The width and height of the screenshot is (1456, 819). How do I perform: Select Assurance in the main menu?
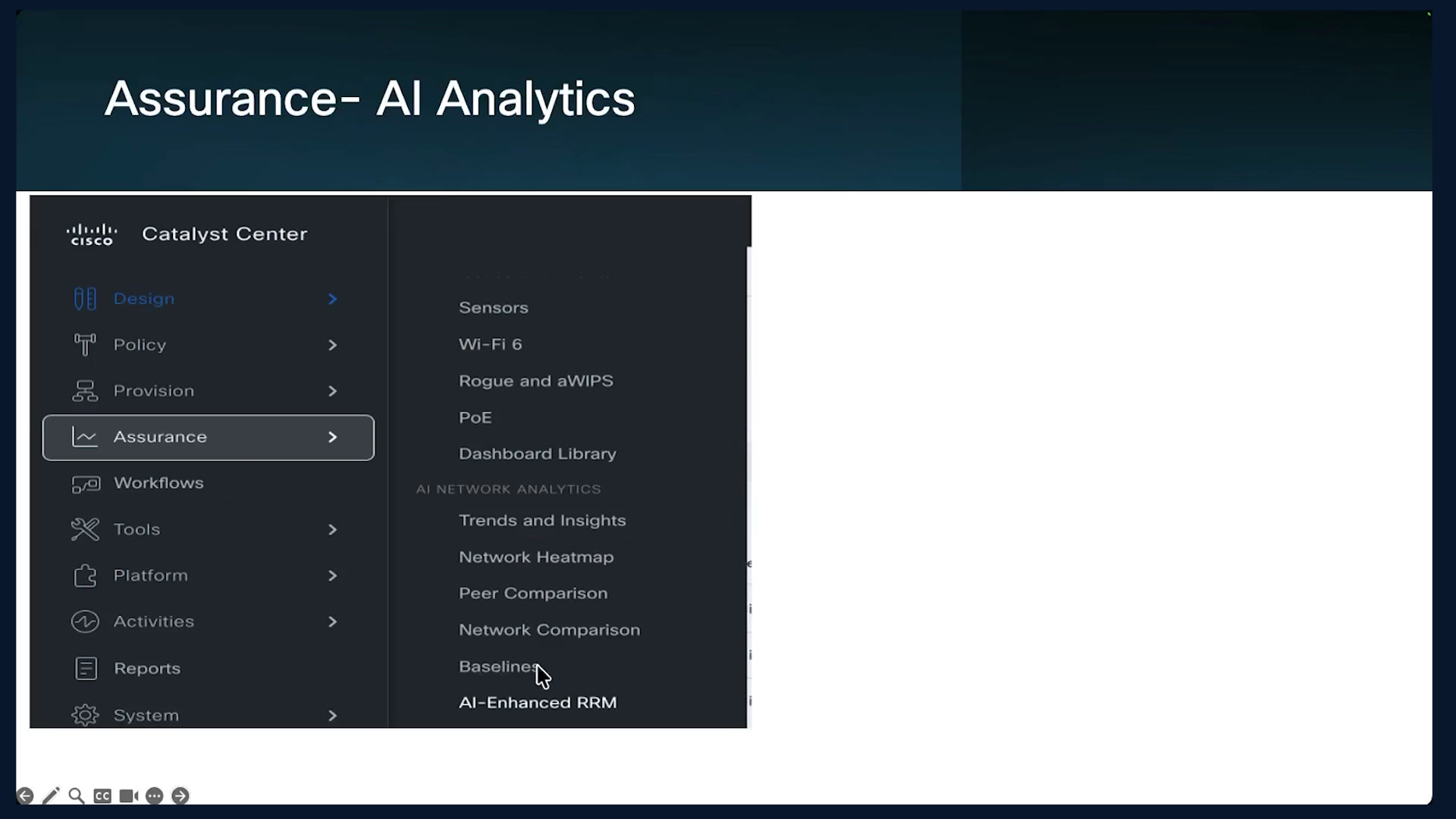(209, 438)
